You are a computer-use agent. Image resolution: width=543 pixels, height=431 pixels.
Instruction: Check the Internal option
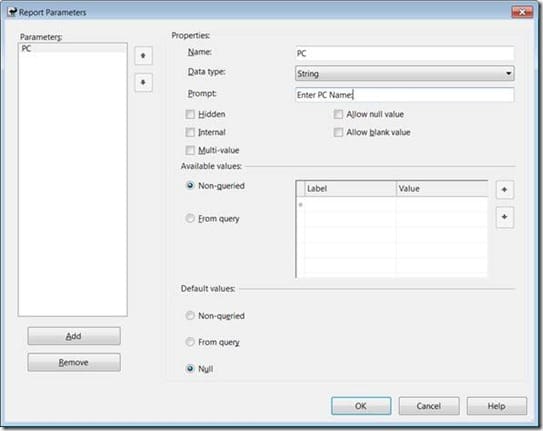pos(190,132)
